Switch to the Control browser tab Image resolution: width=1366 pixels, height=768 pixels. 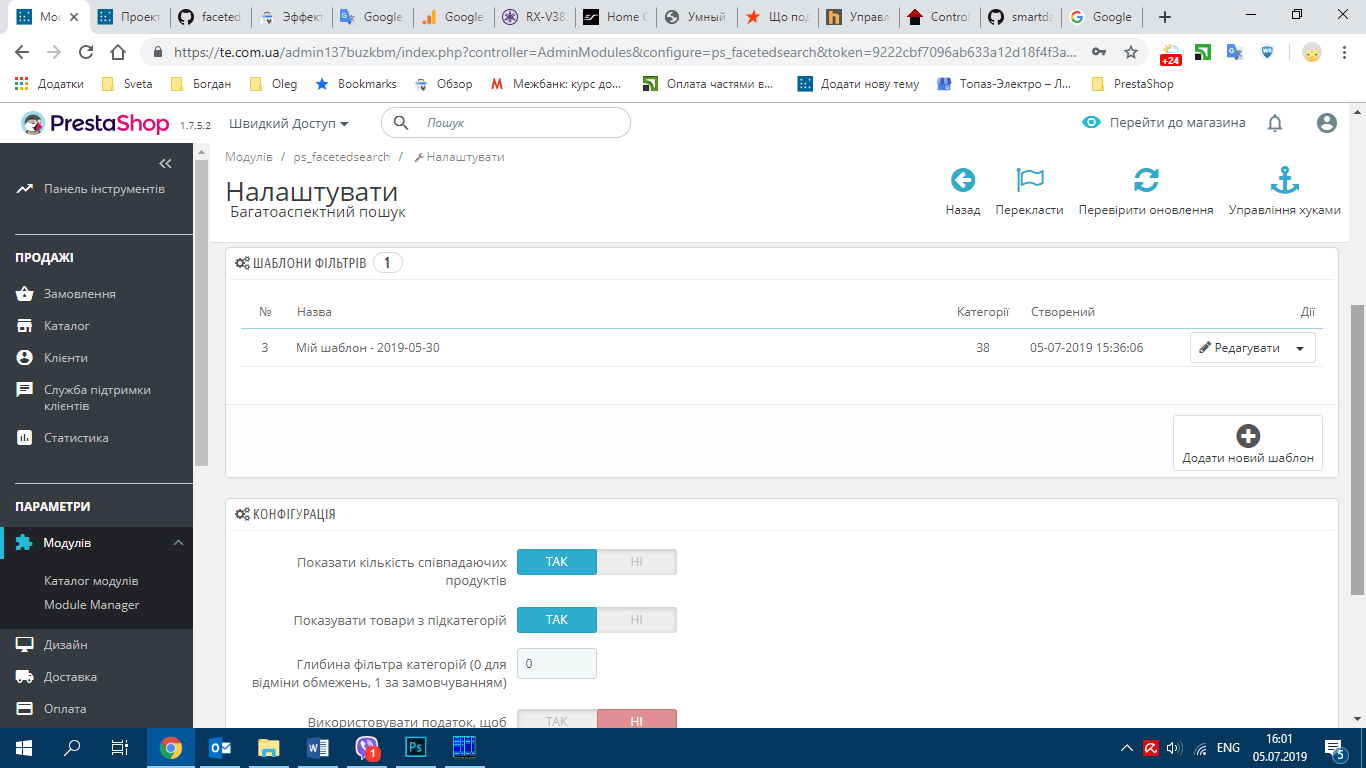(x=938, y=17)
